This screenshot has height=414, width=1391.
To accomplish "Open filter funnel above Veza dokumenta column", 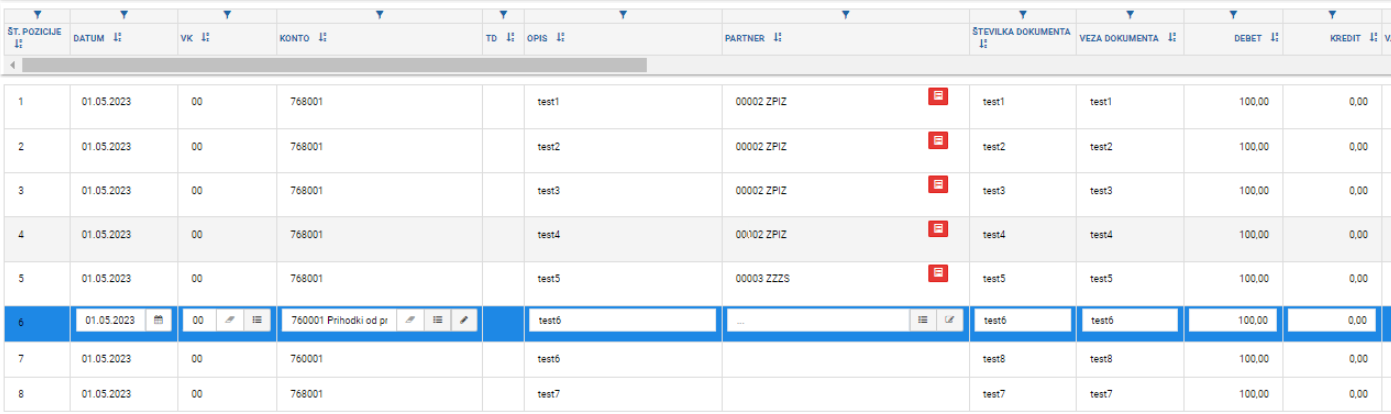I will click(1130, 14).
